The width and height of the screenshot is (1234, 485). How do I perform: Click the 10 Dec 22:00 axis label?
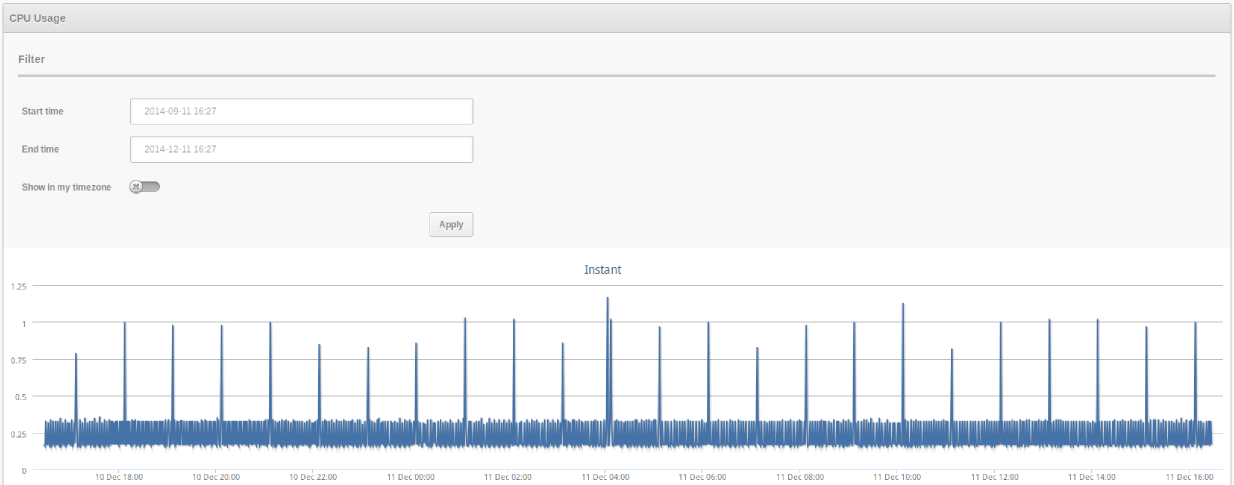click(313, 477)
